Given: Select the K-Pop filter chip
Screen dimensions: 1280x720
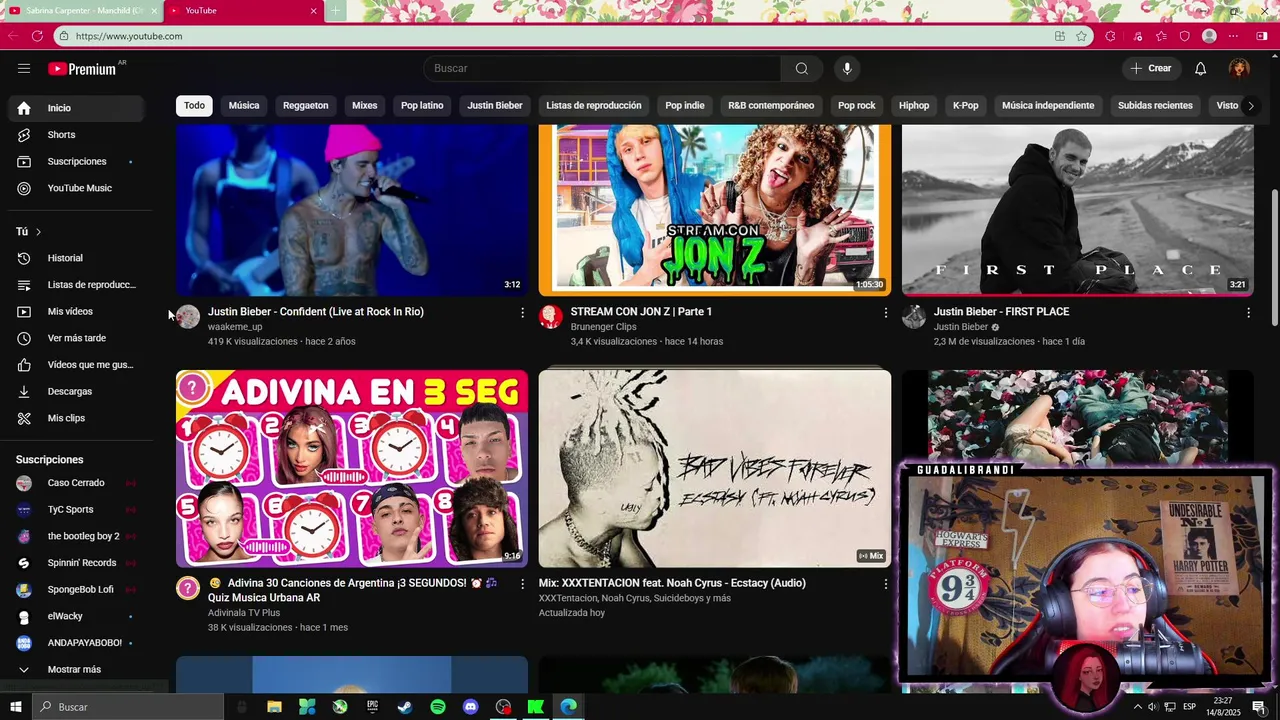Looking at the screenshot, I should (x=966, y=105).
